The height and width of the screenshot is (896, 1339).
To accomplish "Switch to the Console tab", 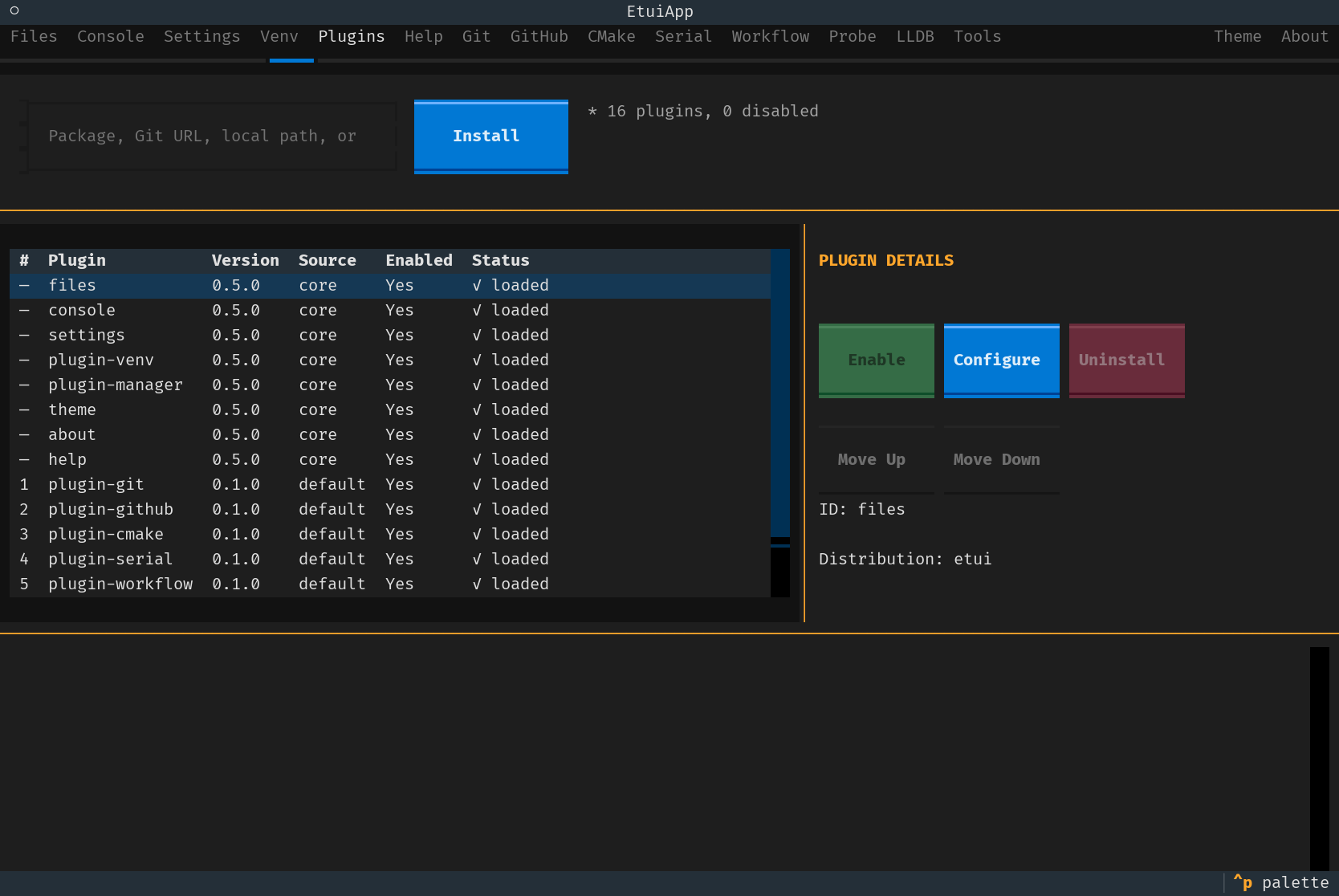I will [111, 36].
